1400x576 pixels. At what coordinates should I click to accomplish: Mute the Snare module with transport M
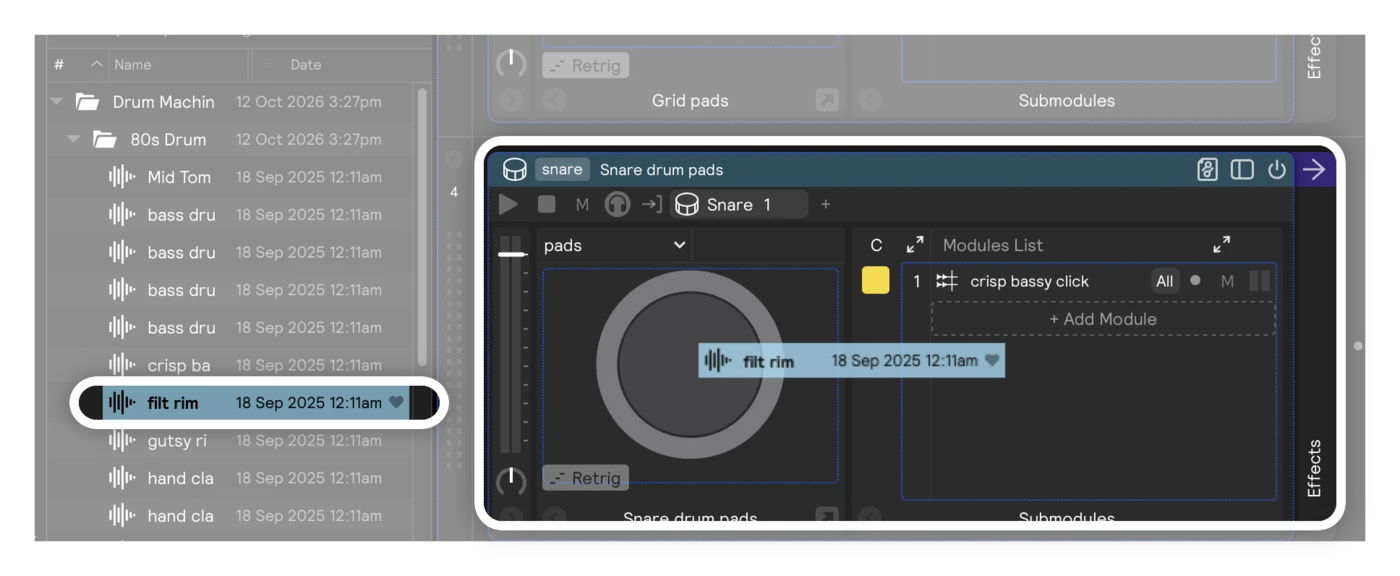tap(582, 204)
